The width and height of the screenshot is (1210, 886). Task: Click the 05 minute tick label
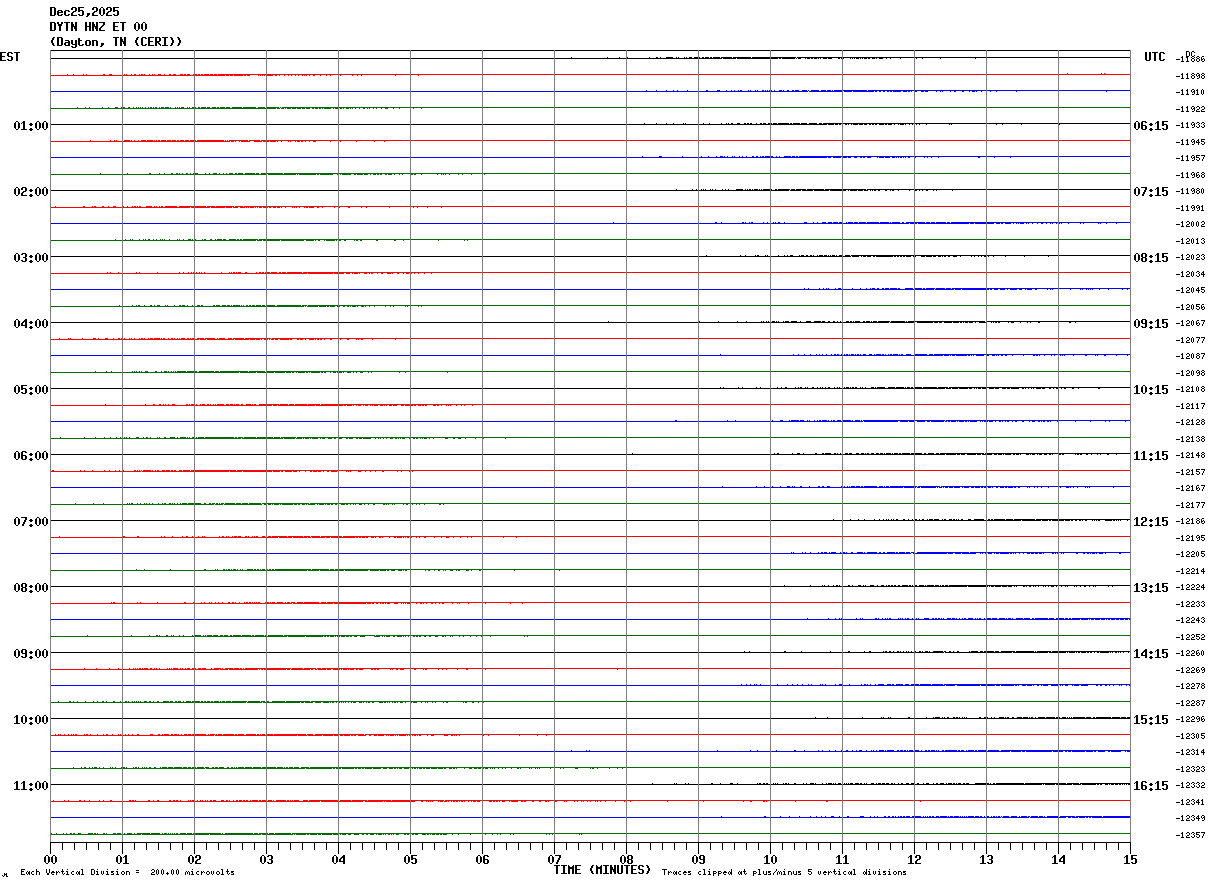(410, 859)
